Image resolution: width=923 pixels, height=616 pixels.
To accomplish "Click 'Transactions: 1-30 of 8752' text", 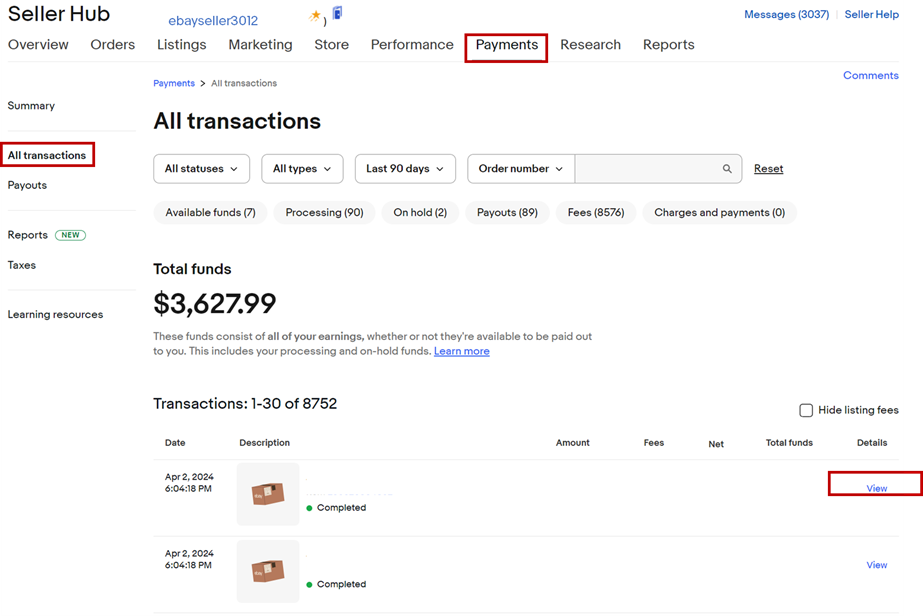I will [245, 403].
